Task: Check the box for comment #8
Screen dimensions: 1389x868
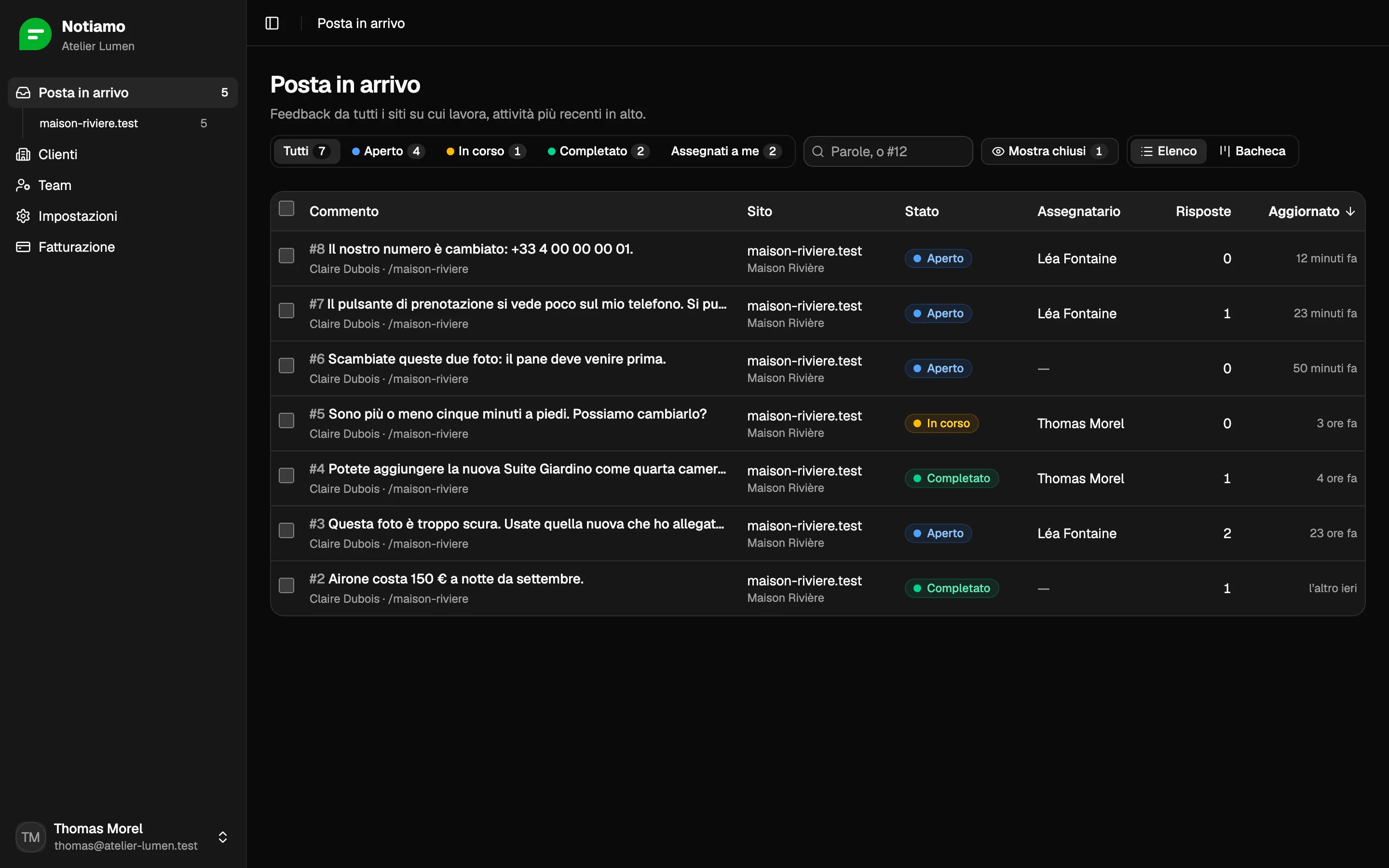Action: [286, 256]
